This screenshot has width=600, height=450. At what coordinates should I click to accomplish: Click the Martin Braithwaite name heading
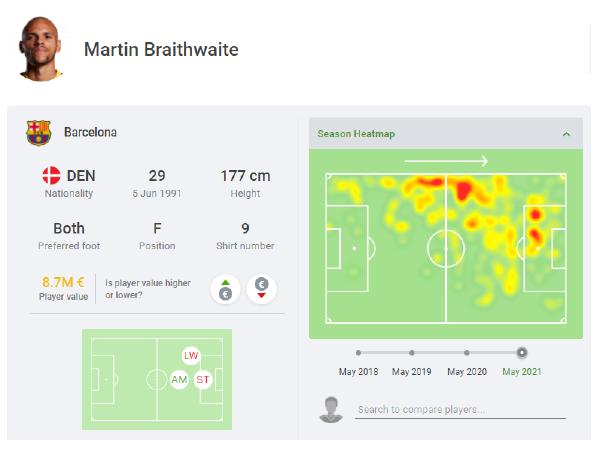pyautogui.click(x=161, y=49)
